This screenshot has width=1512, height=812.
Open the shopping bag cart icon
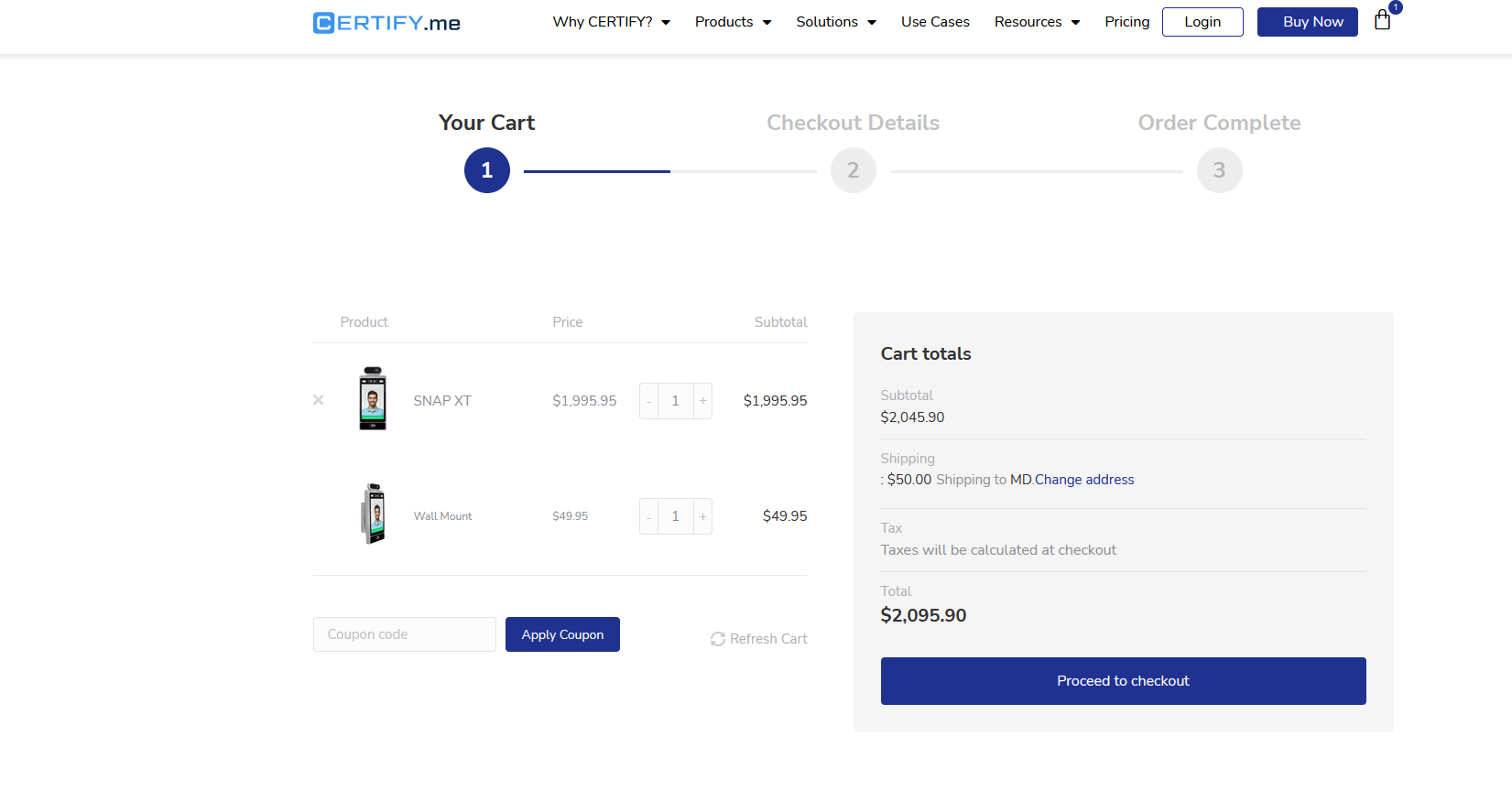pyautogui.click(x=1383, y=20)
